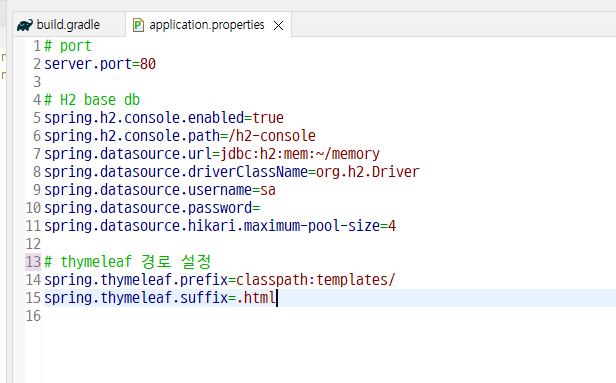Click line number 3 in the gutter
This screenshot has width=616, height=383.
pos(37,82)
